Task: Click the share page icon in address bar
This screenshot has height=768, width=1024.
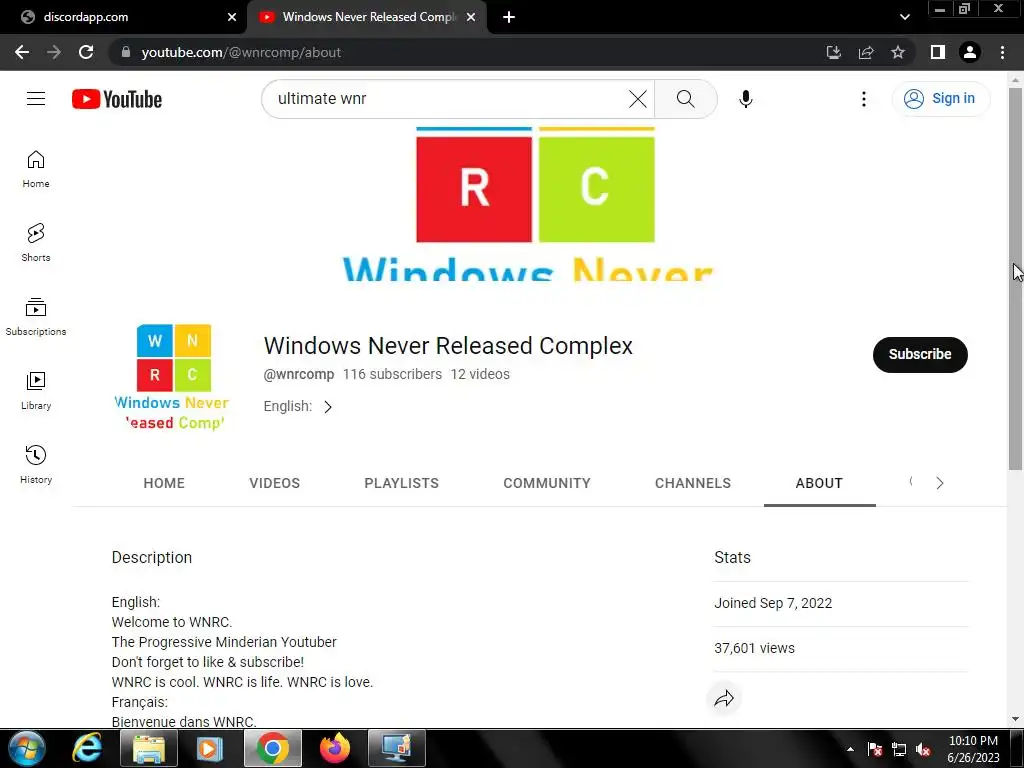Action: pos(866,52)
